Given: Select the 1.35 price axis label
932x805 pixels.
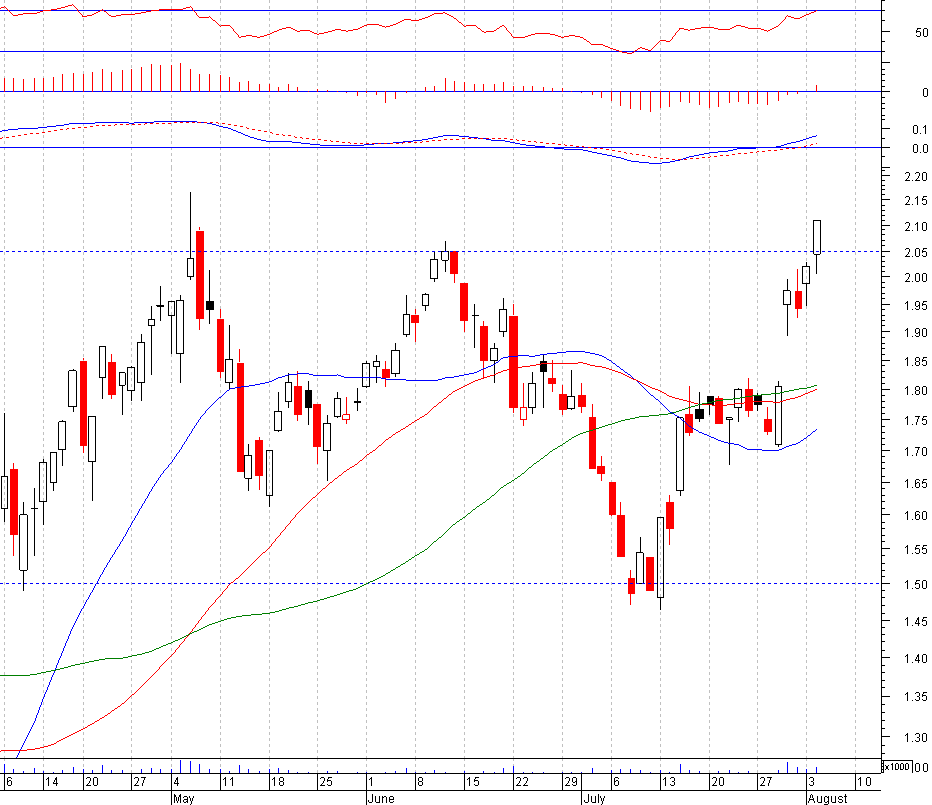Looking at the screenshot, I should [915, 697].
